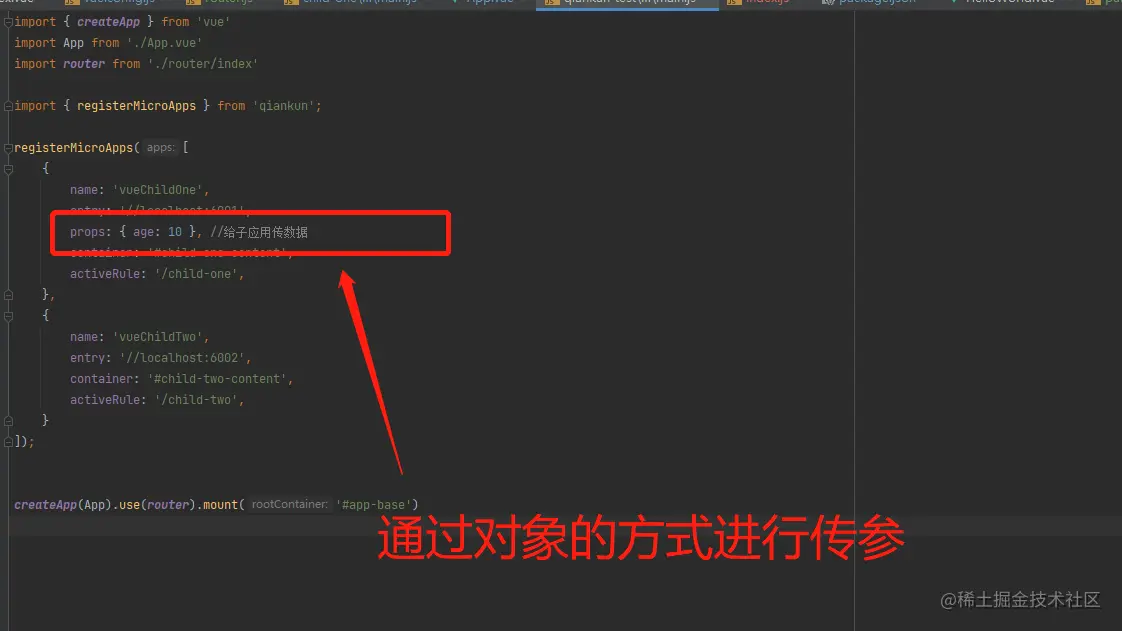
Task: Click .mount in the createApp chain
Action: click(217, 505)
